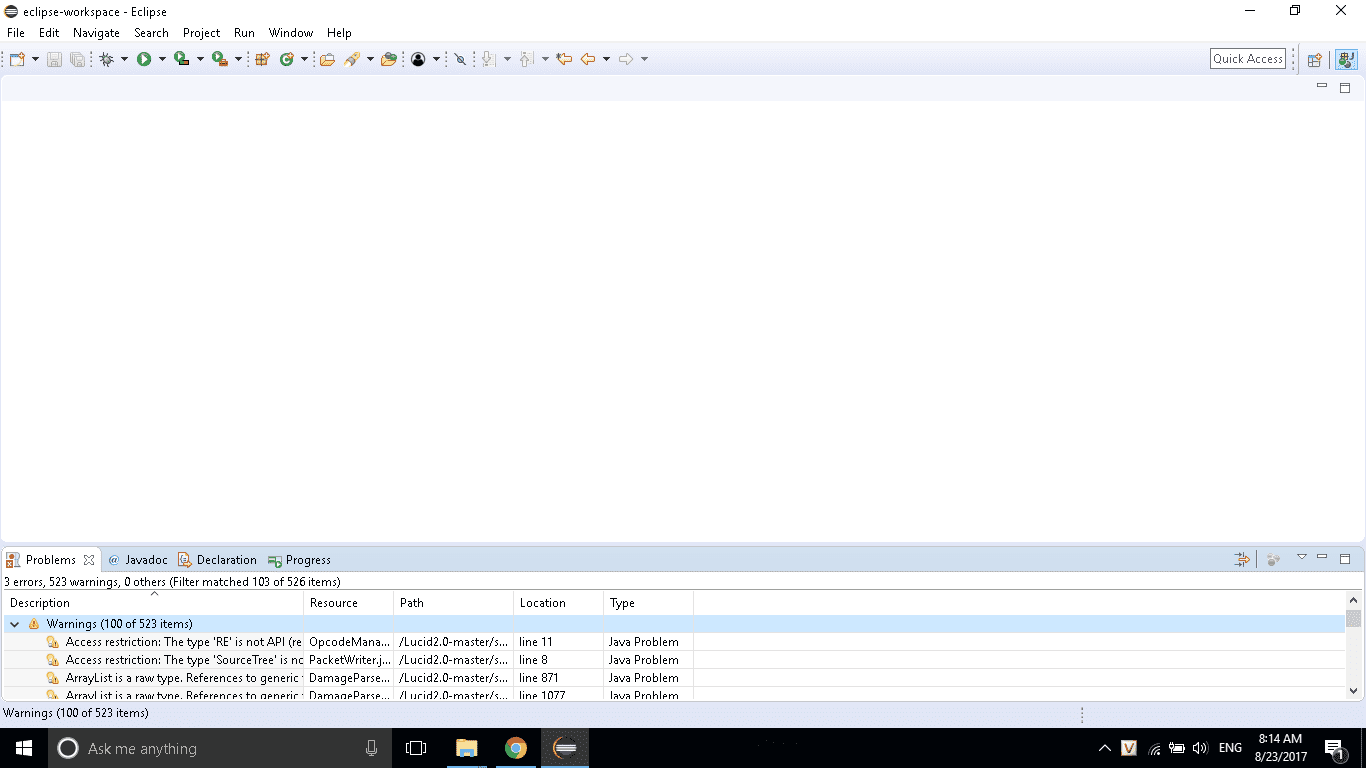Open the Coverage dropdown arrow
The image size is (1366, 768).
point(200,59)
